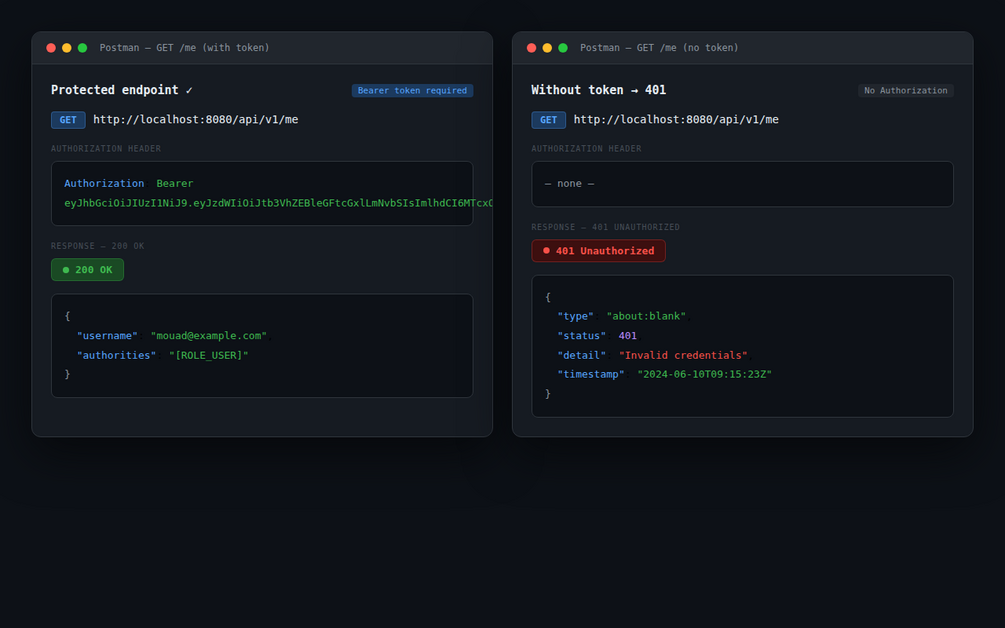Click request URL in 'no token' window

pyautogui.click(x=676, y=119)
